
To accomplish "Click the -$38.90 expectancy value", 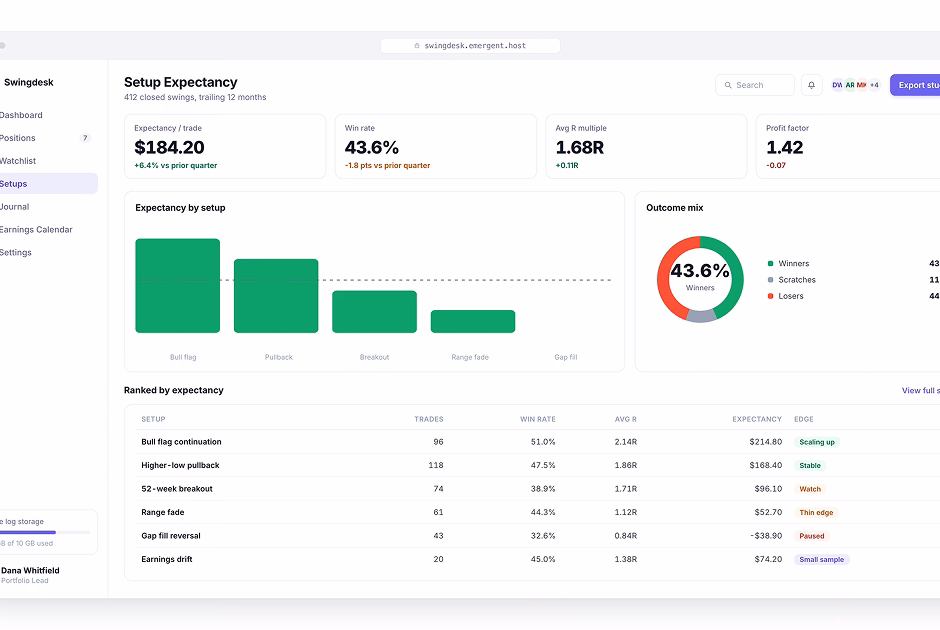I will tap(766, 536).
